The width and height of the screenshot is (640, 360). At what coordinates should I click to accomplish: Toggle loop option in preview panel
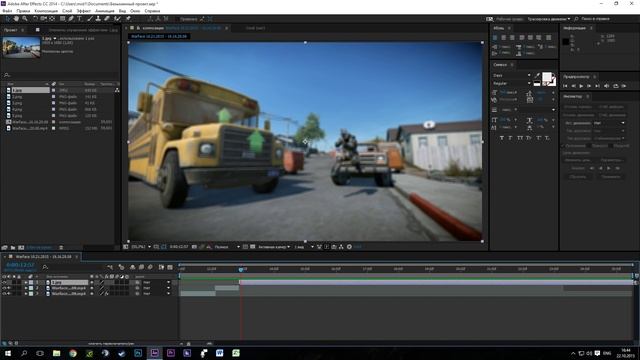click(x=616, y=86)
